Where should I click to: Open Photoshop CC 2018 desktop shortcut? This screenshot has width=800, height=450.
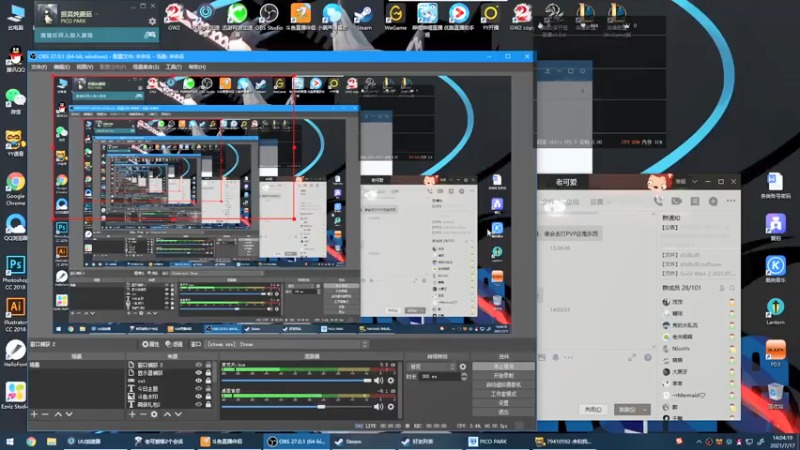tap(15, 273)
